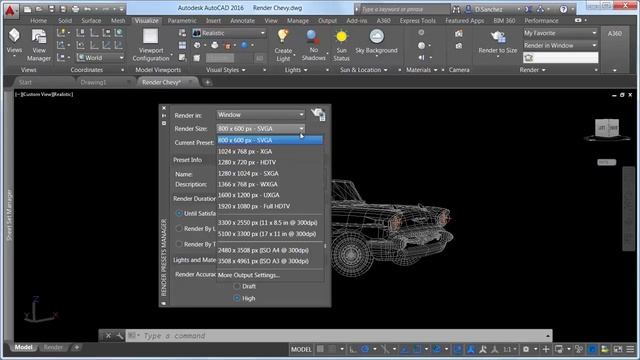Close the command line with X icon
Screen dimensions: 640x360
[108, 336]
